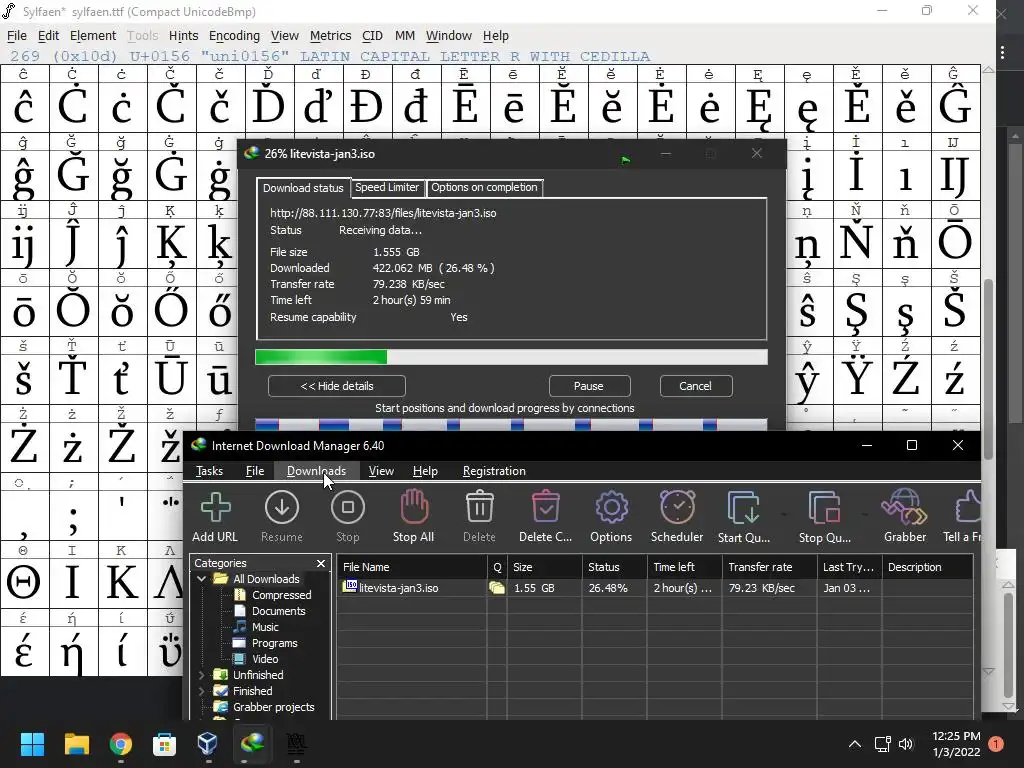Show hidden system tray icons
This screenshot has height=768, width=1024.
coord(855,744)
